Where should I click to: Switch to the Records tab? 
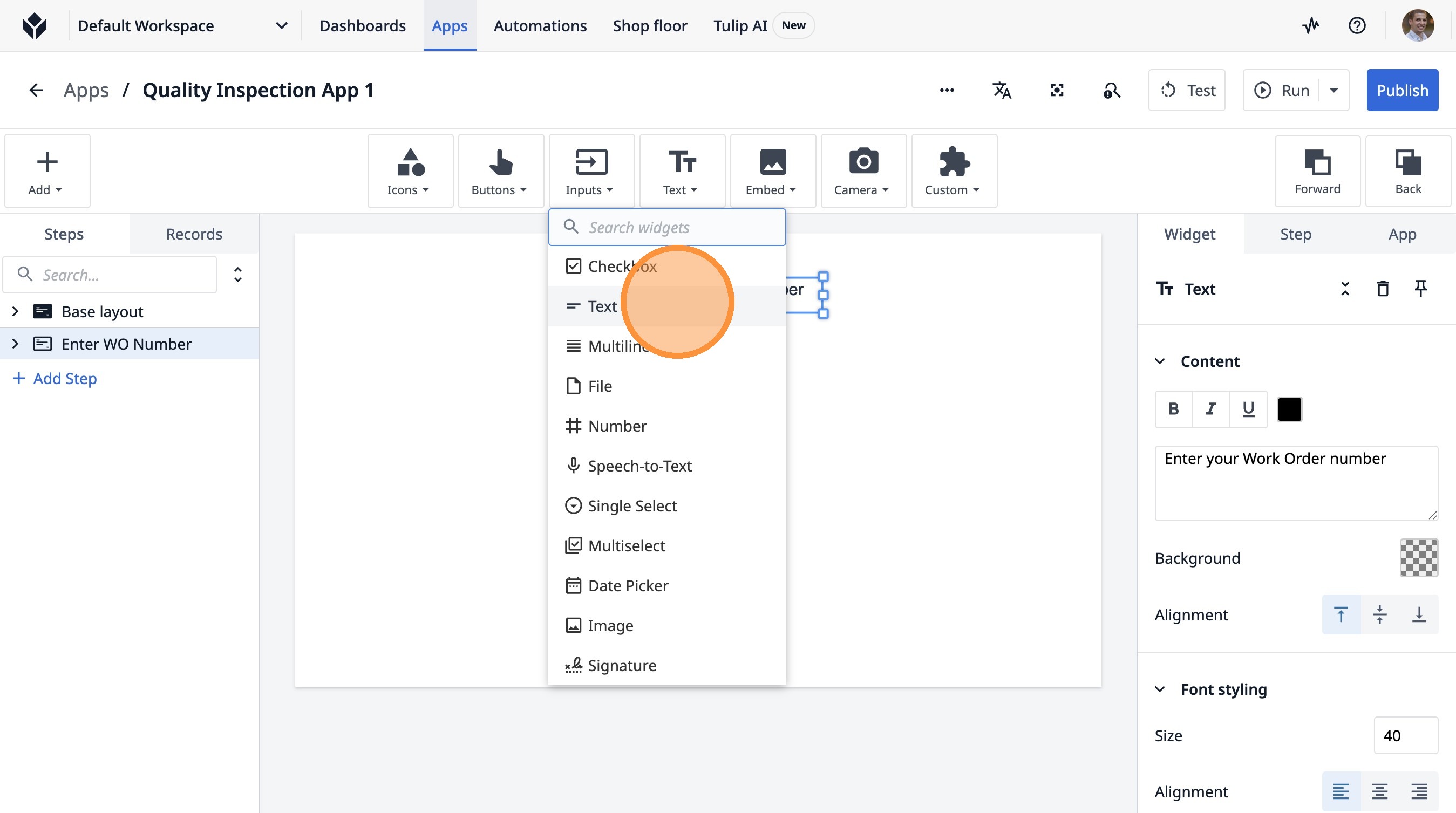point(194,234)
